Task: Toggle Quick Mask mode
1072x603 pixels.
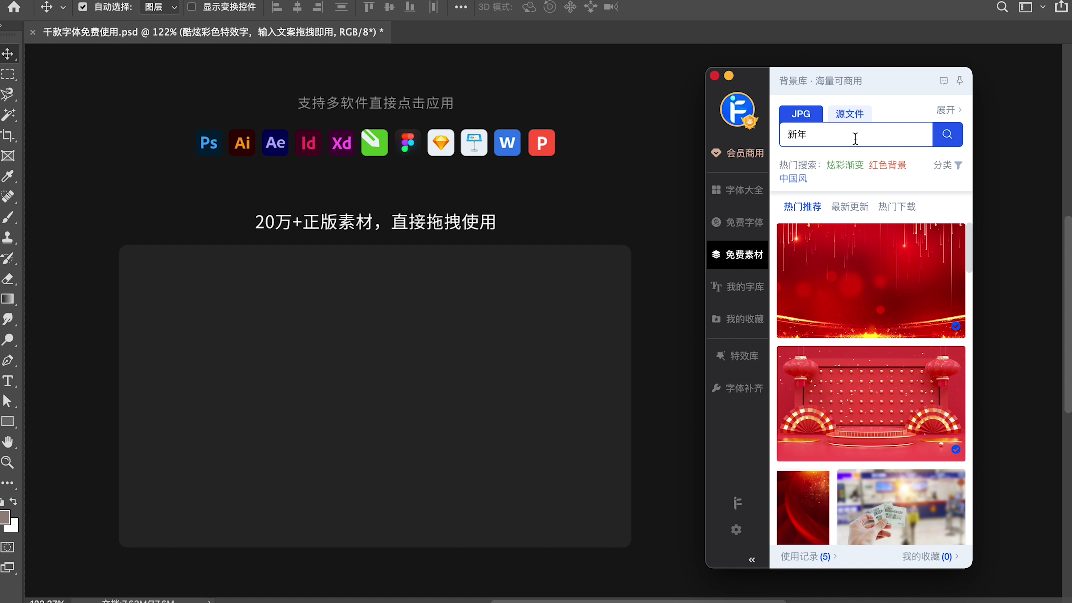Action: pos(8,548)
